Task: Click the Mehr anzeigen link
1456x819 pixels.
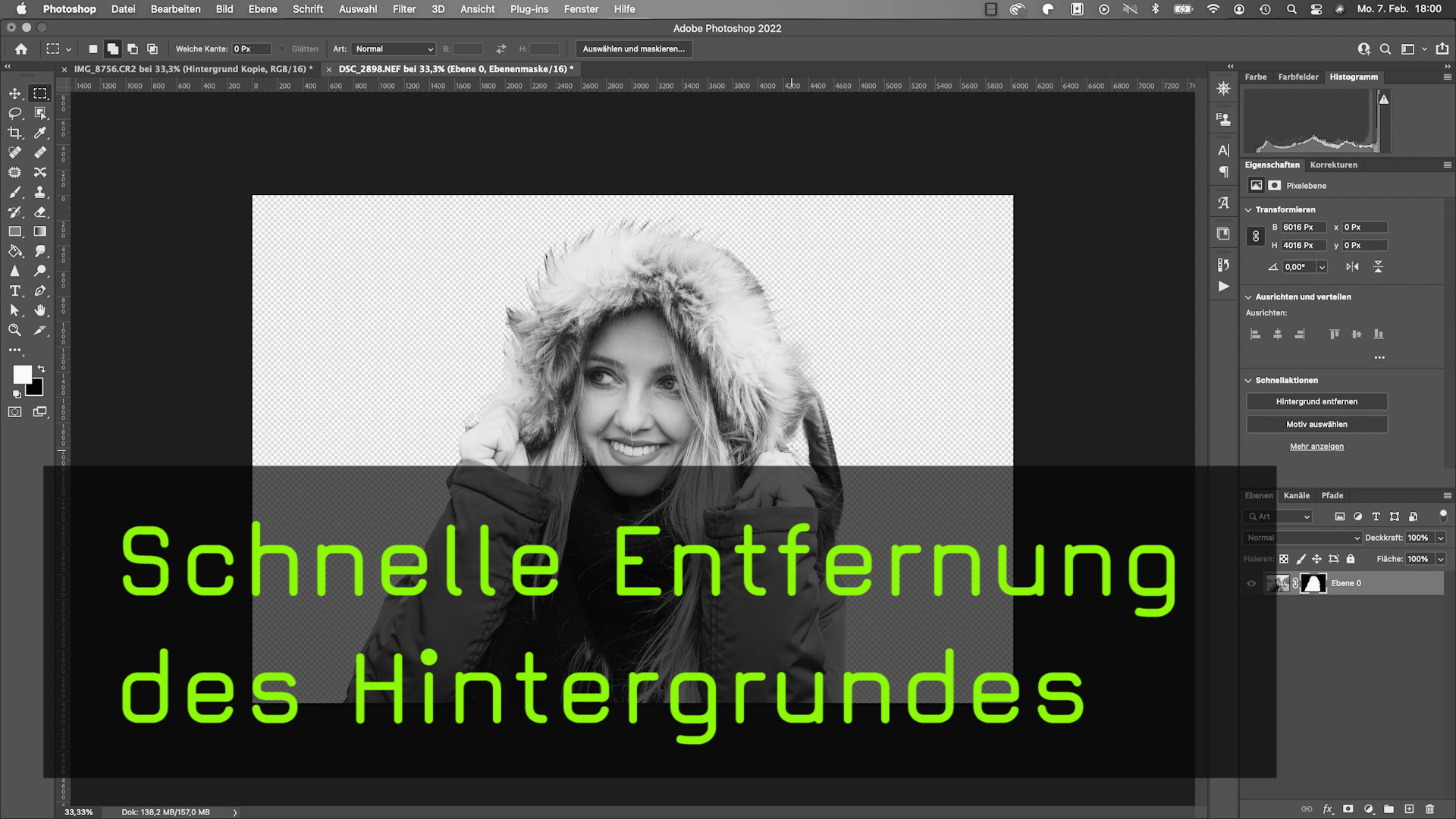Action: point(1317,446)
